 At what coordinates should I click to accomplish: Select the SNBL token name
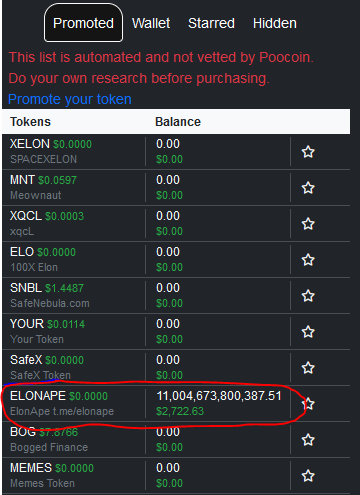(26, 288)
